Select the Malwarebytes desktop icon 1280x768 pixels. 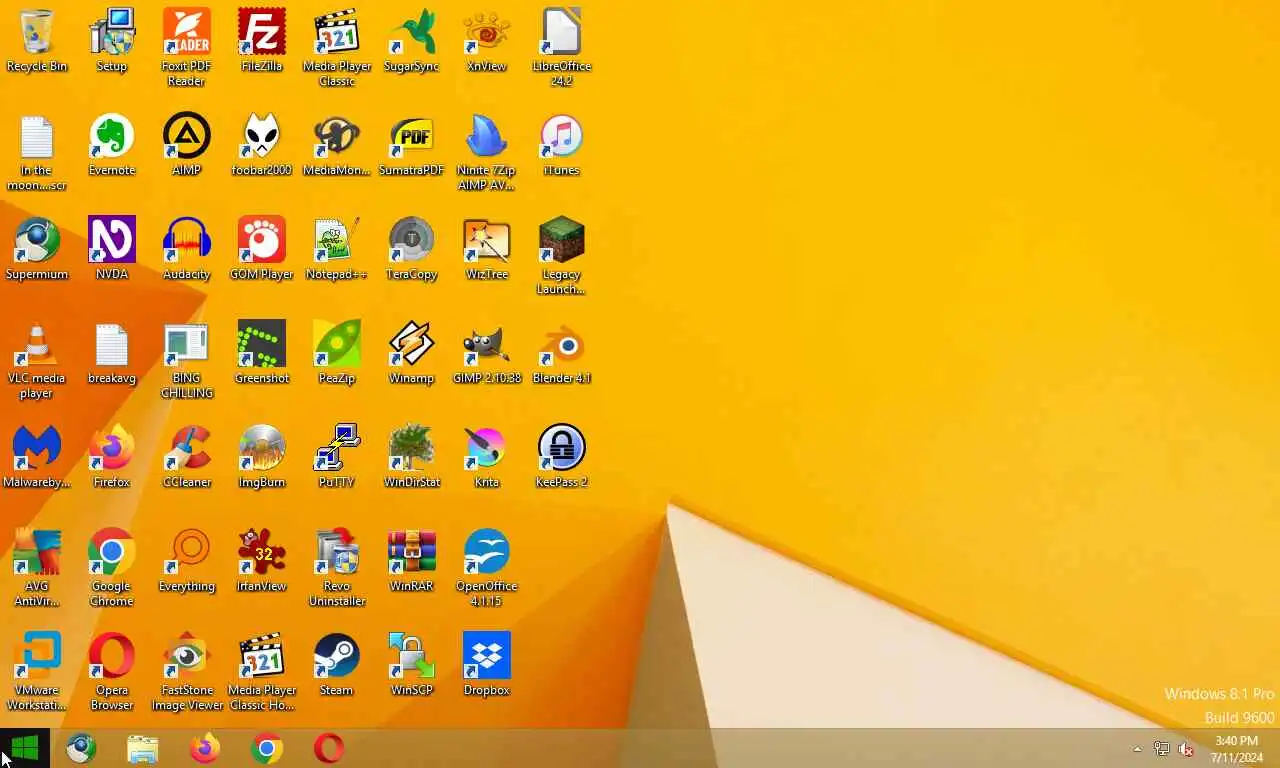point(37,448)
